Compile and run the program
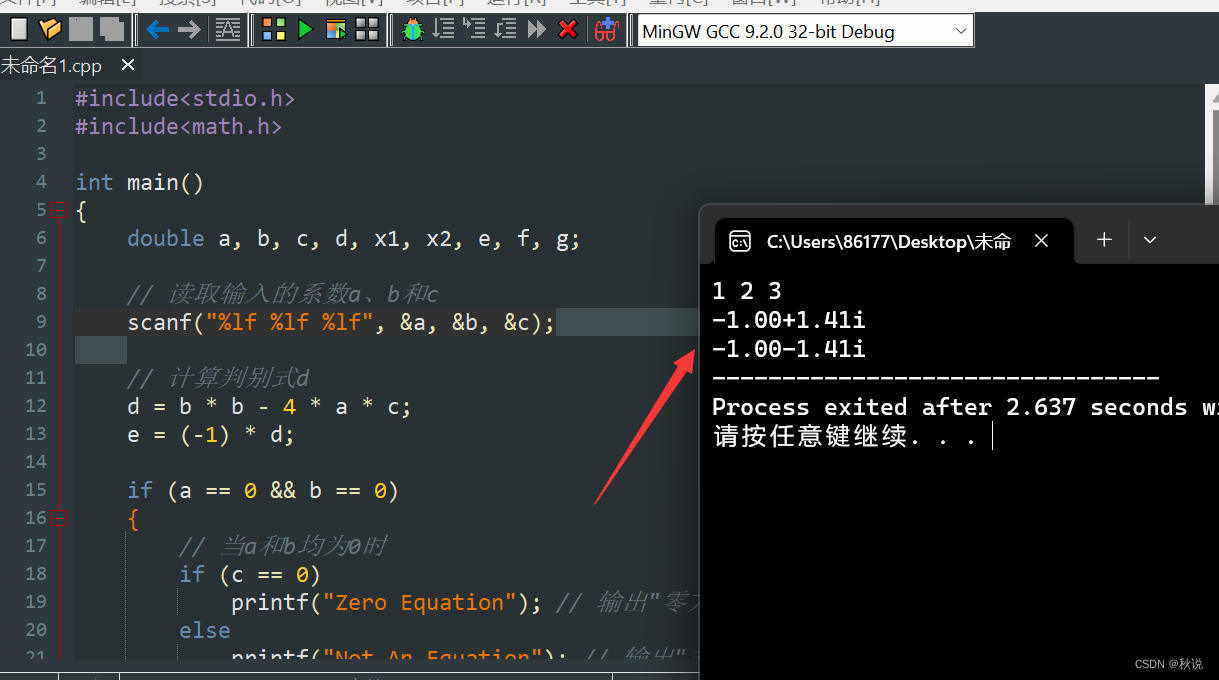Screen dimensions: 1219x680 pos(336,30)
